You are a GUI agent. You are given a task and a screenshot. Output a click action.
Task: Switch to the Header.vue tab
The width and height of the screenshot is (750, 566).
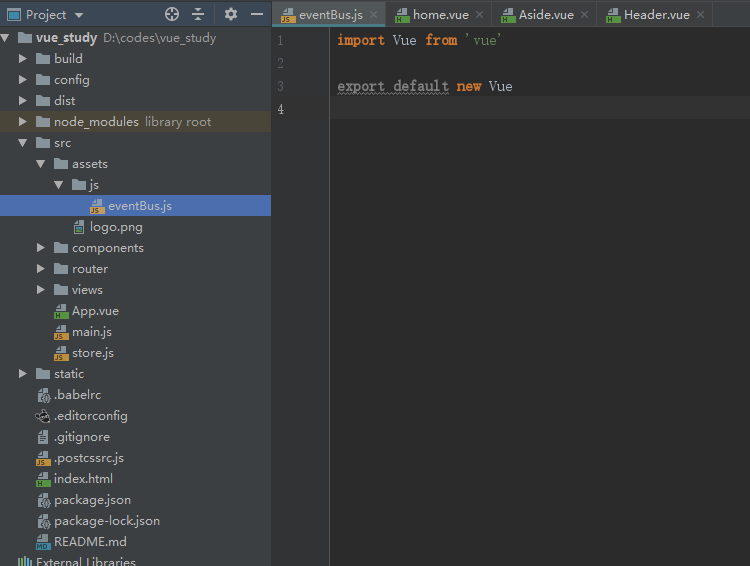click(x=657, y=15)
